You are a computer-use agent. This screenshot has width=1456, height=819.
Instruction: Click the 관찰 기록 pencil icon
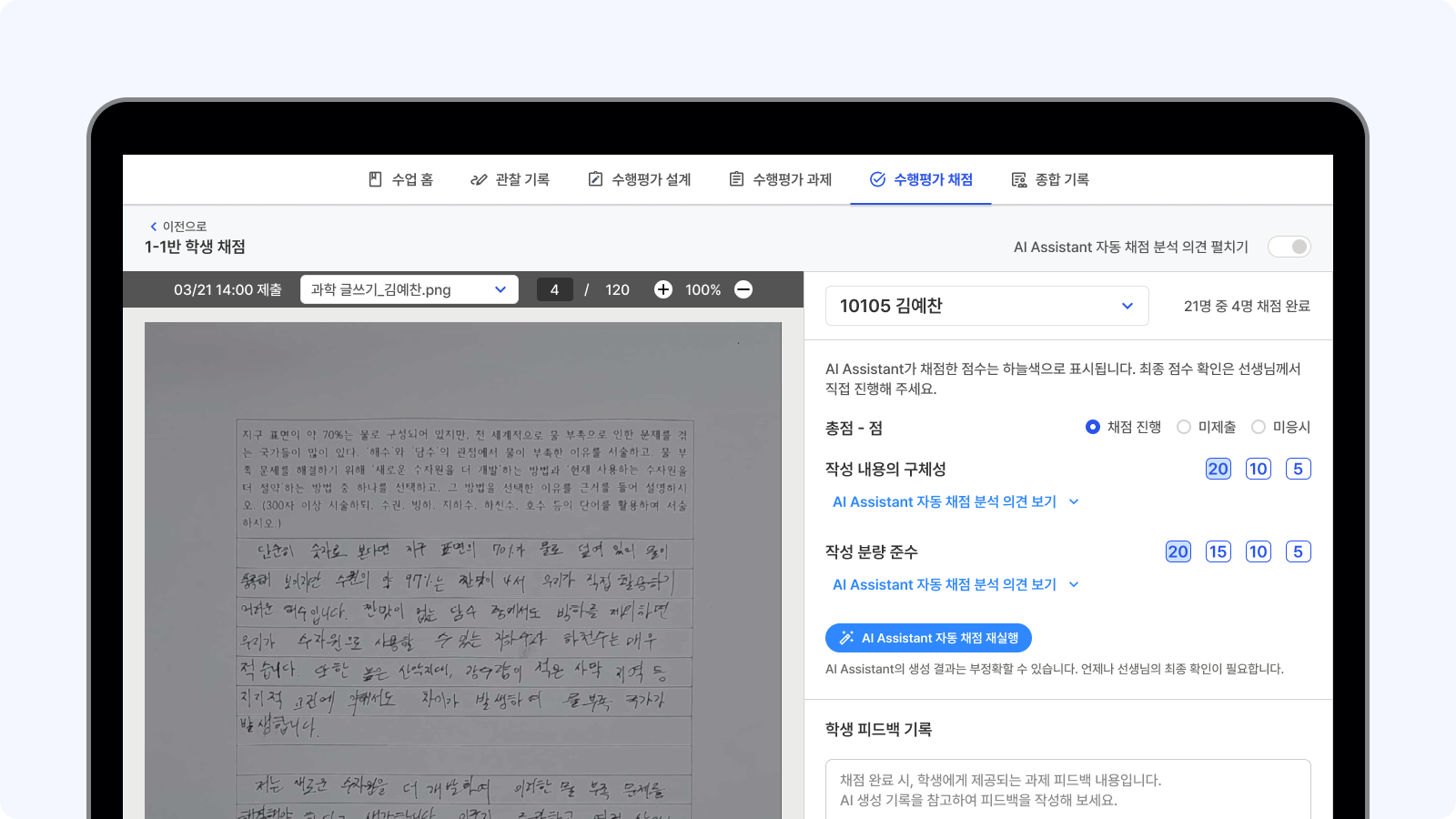click(x=479, y=179)
